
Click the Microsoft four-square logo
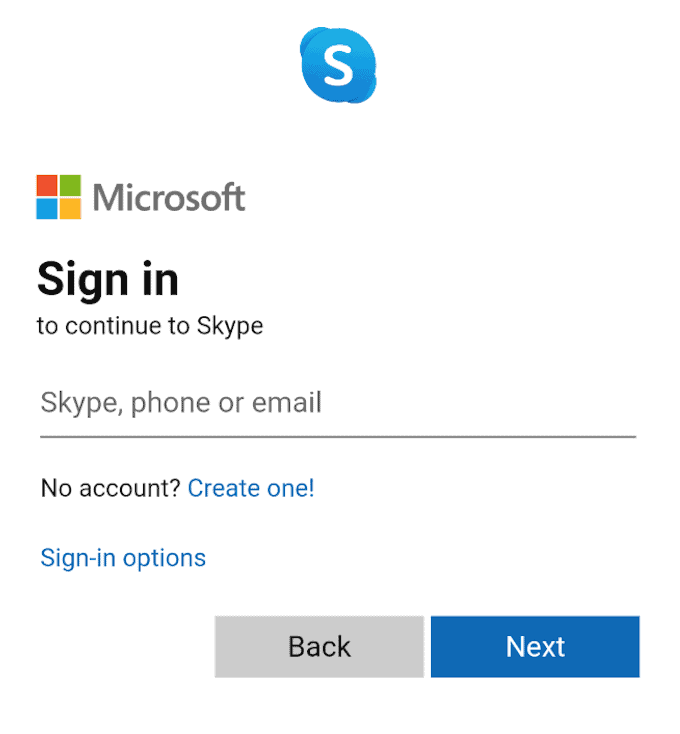59,197
